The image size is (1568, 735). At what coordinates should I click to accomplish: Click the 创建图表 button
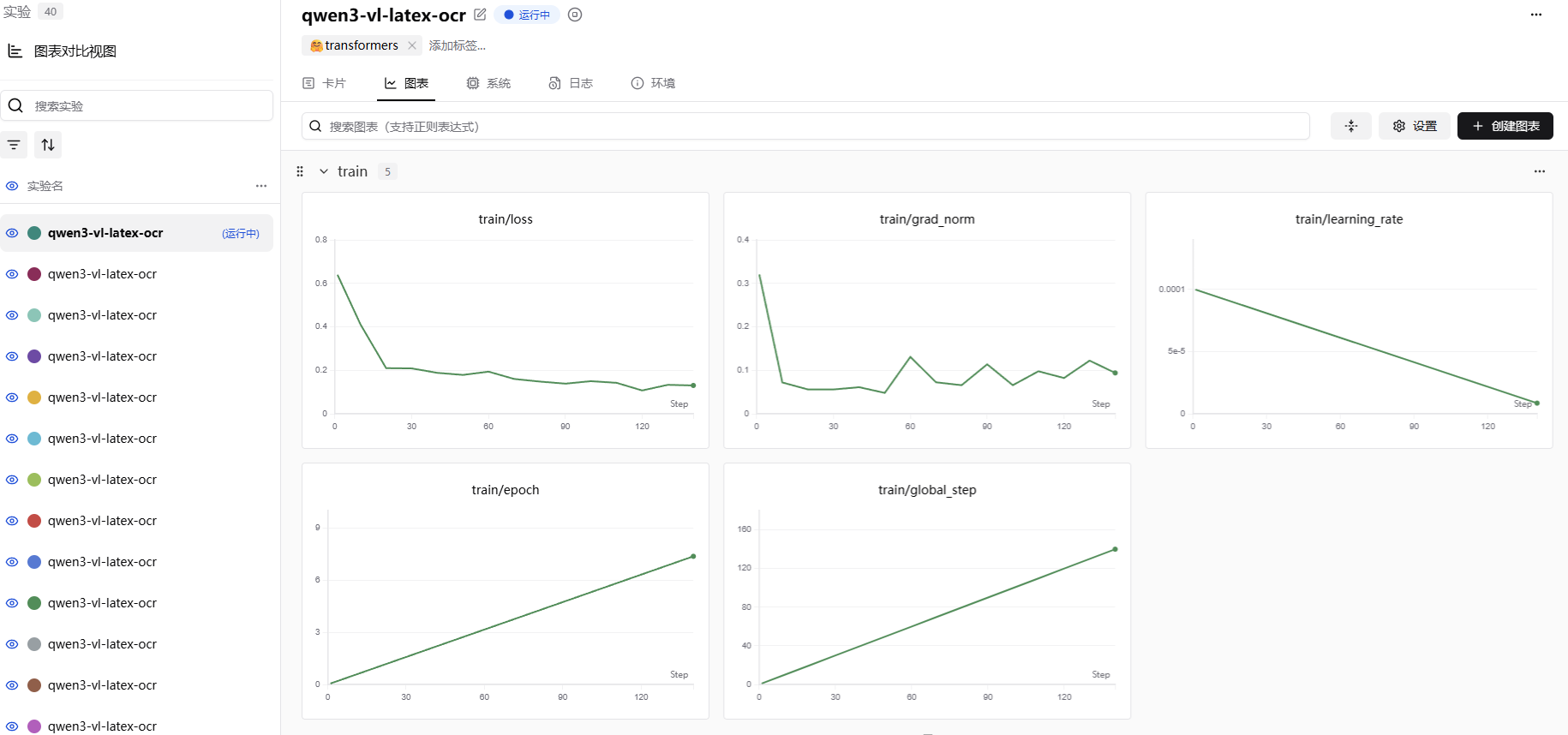coord(1505,126)
